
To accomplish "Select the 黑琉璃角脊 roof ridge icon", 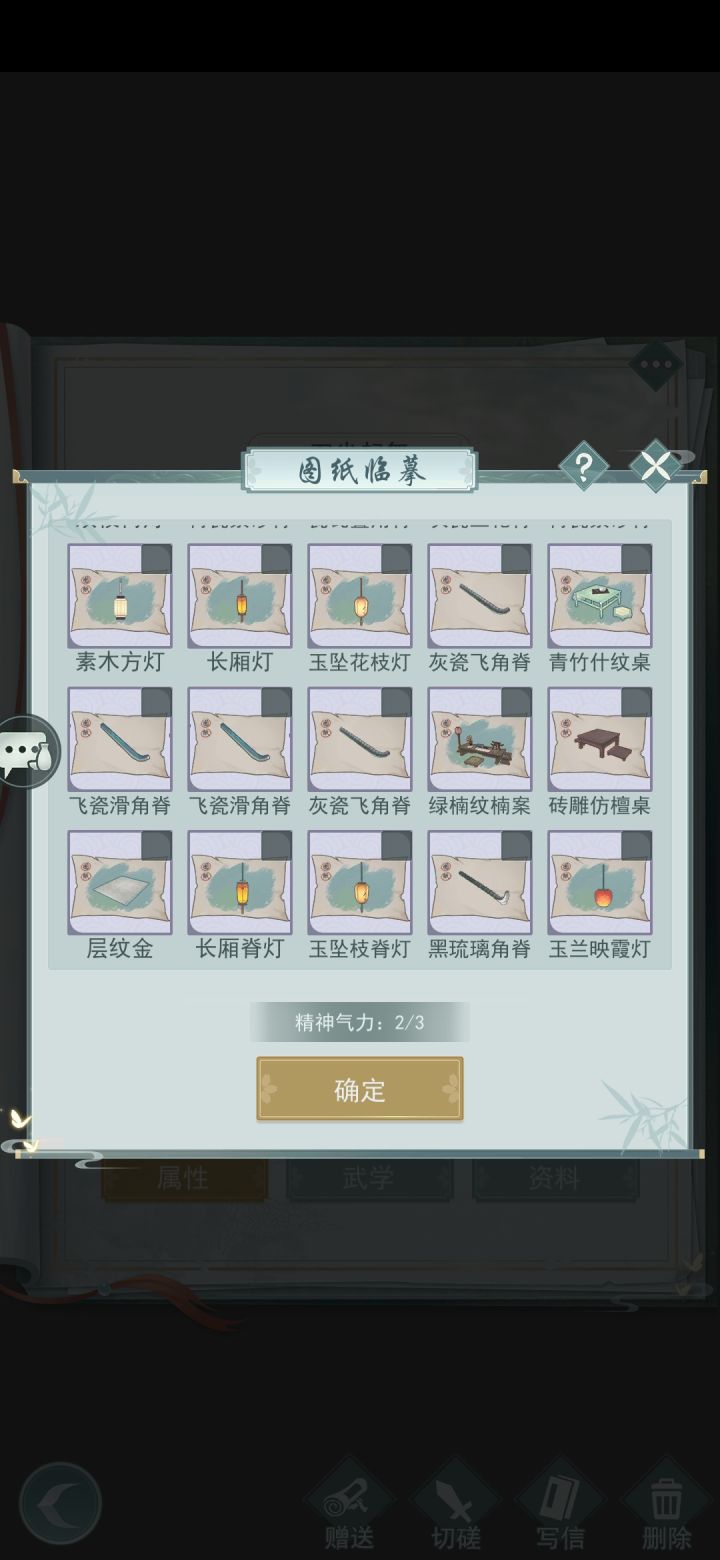I will coord(480,882).
